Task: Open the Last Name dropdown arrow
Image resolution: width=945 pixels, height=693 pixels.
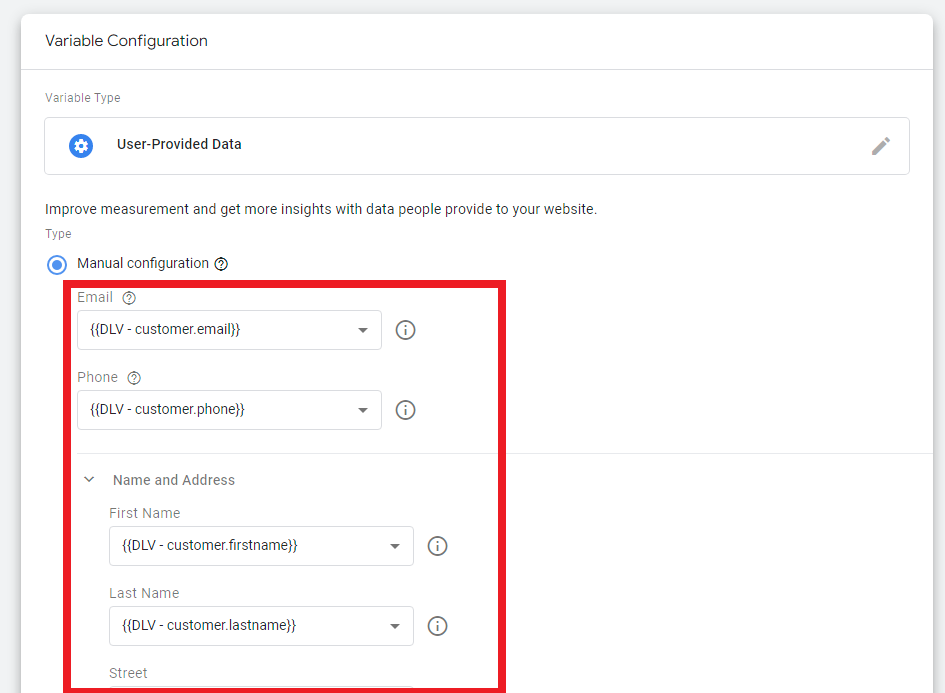Action: click(395, 626)
